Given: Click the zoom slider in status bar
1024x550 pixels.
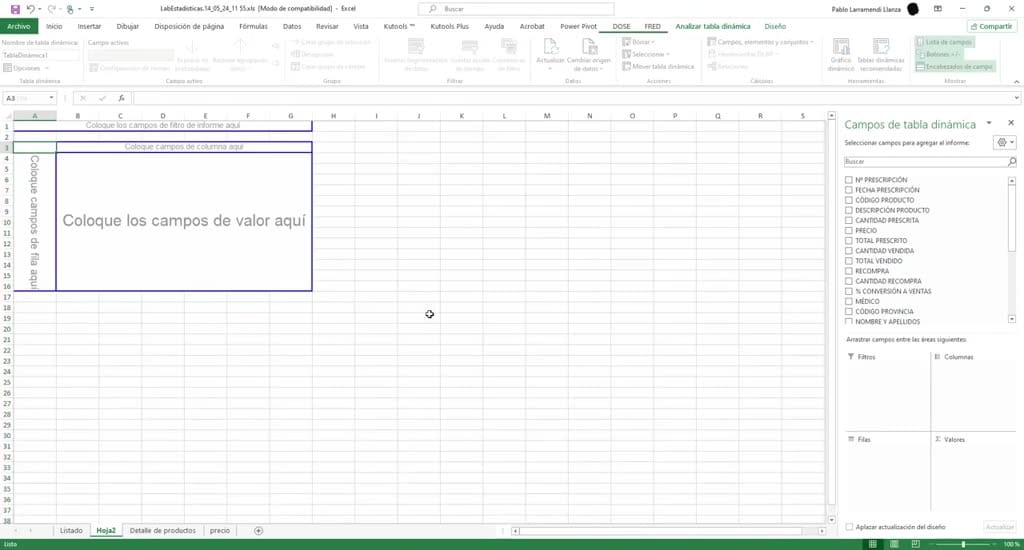Looking at the screenshot, I should (x=963, y=543).
